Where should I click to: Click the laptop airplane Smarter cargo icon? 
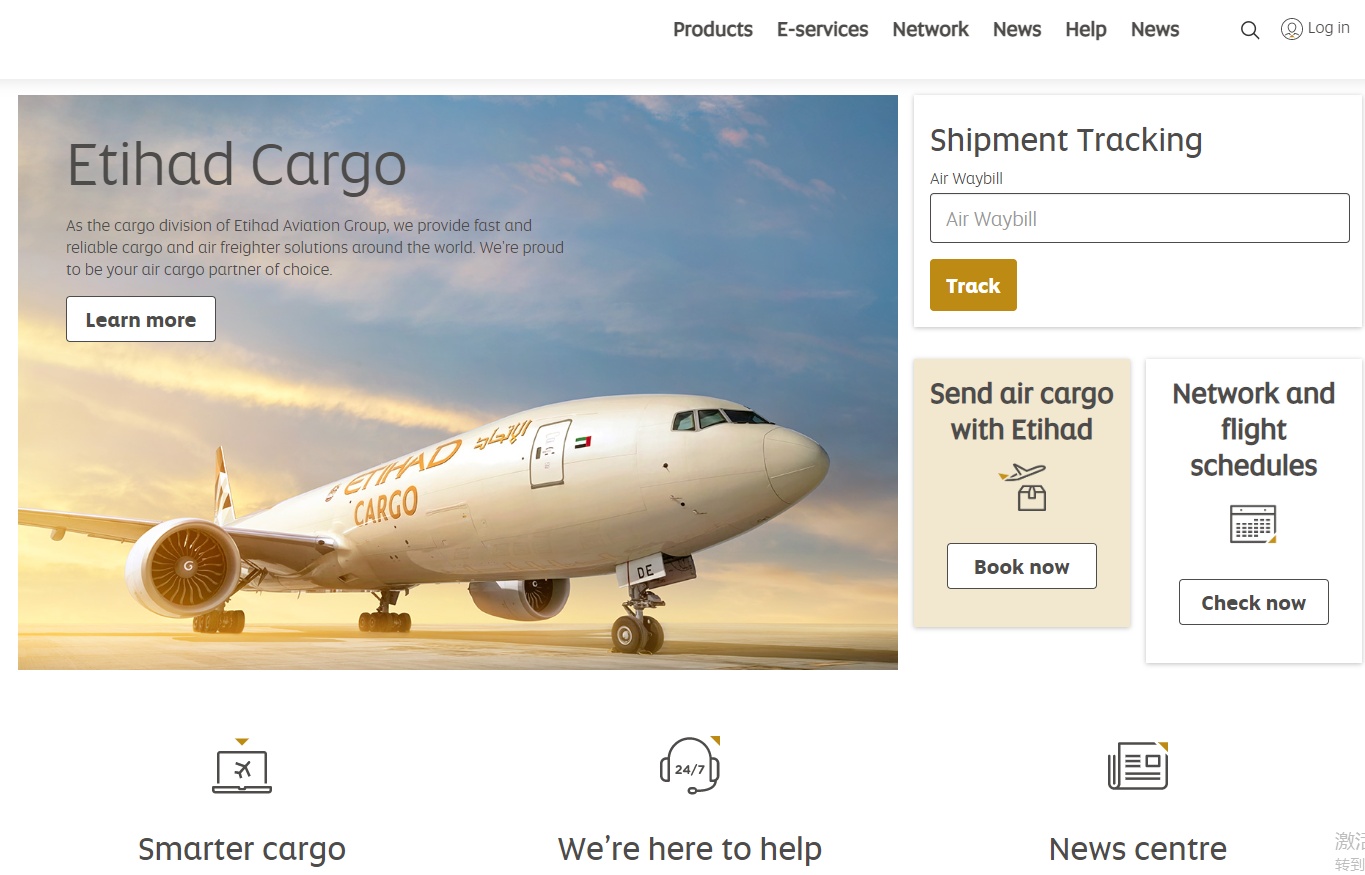tap(242, 766)
